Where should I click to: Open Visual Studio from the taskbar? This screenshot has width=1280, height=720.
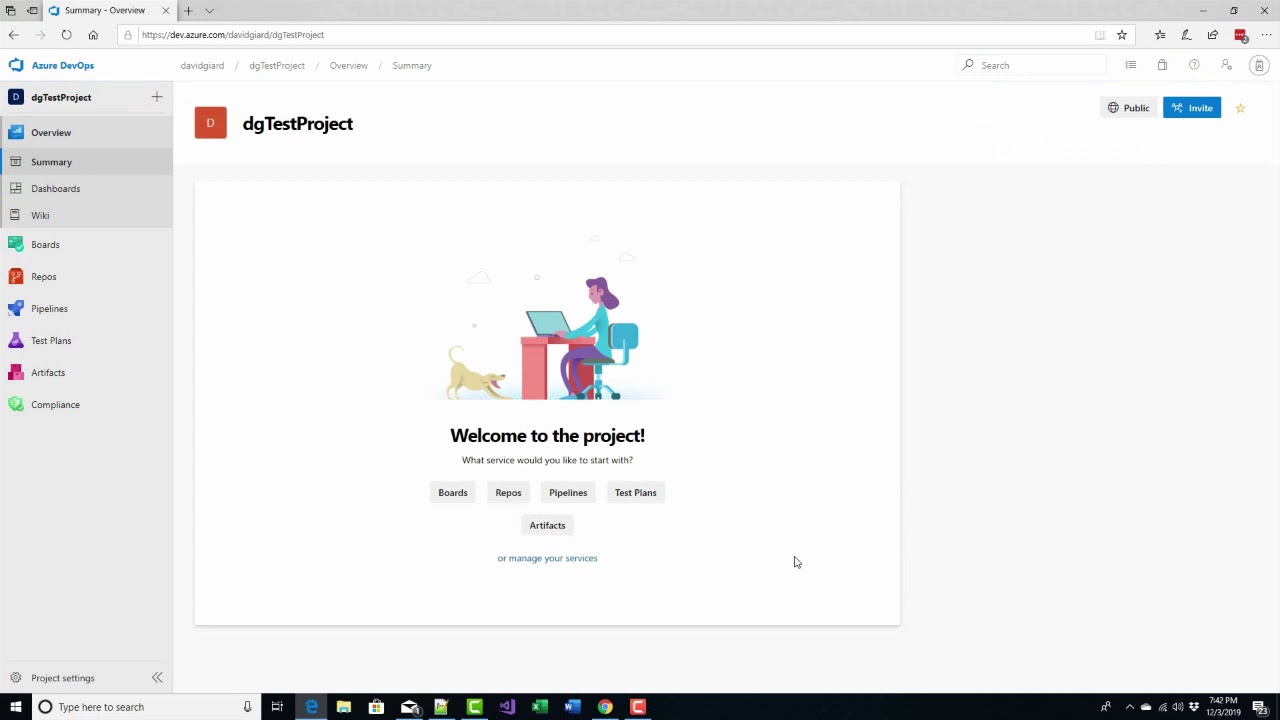(507, 707)
